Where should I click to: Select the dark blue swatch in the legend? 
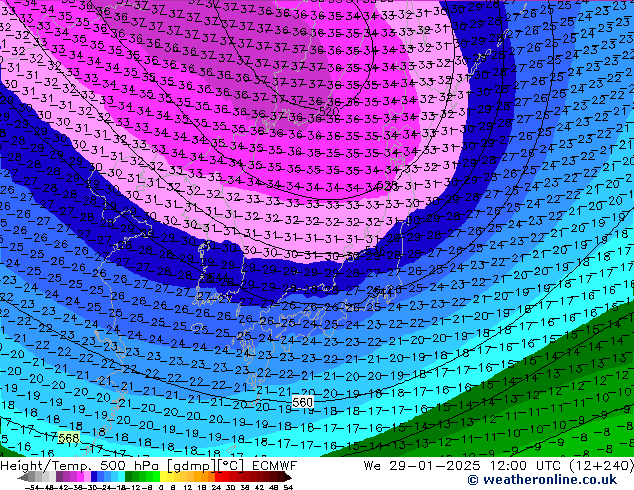coord(94,476)
